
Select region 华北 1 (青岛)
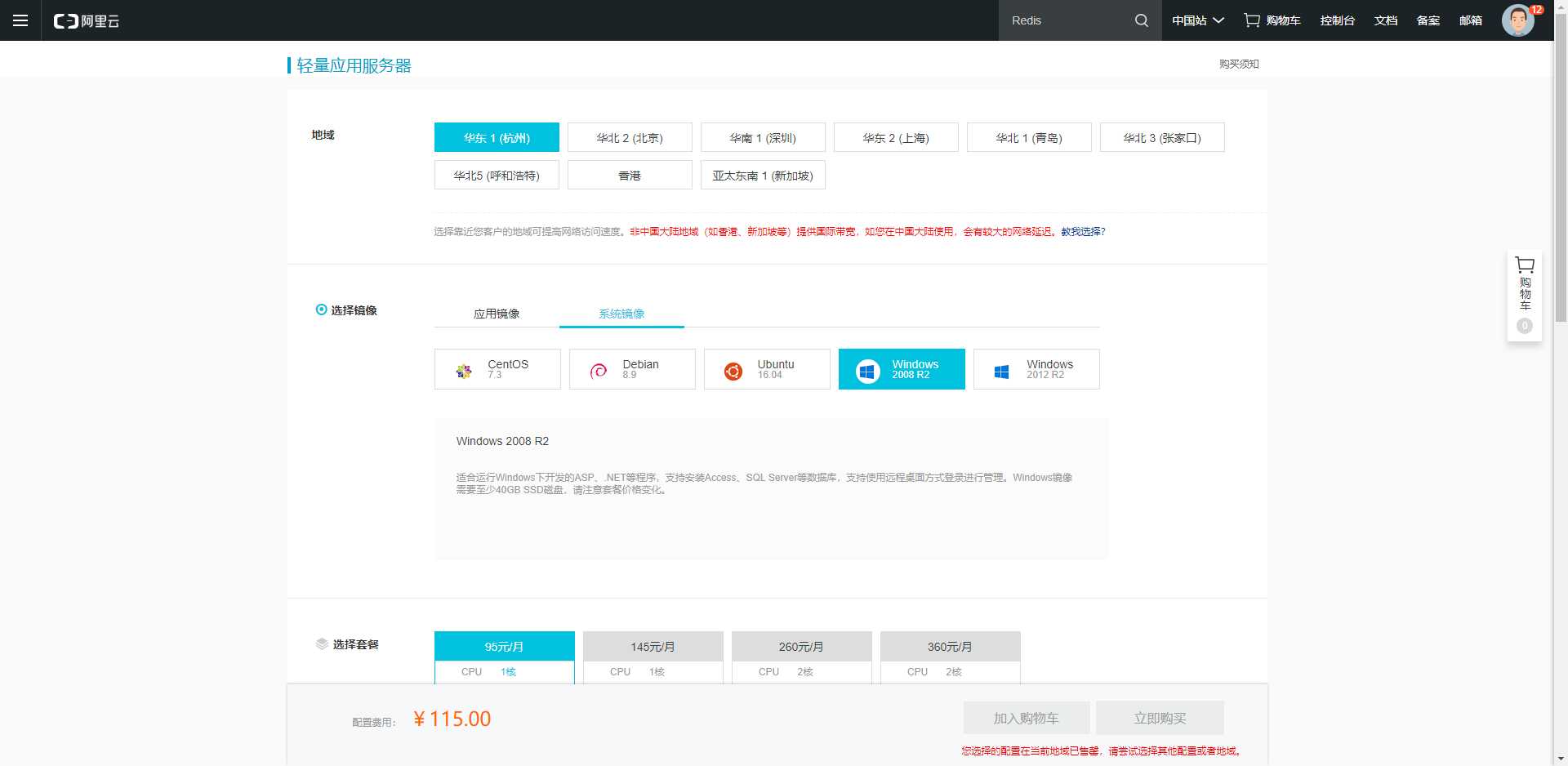1029,137
